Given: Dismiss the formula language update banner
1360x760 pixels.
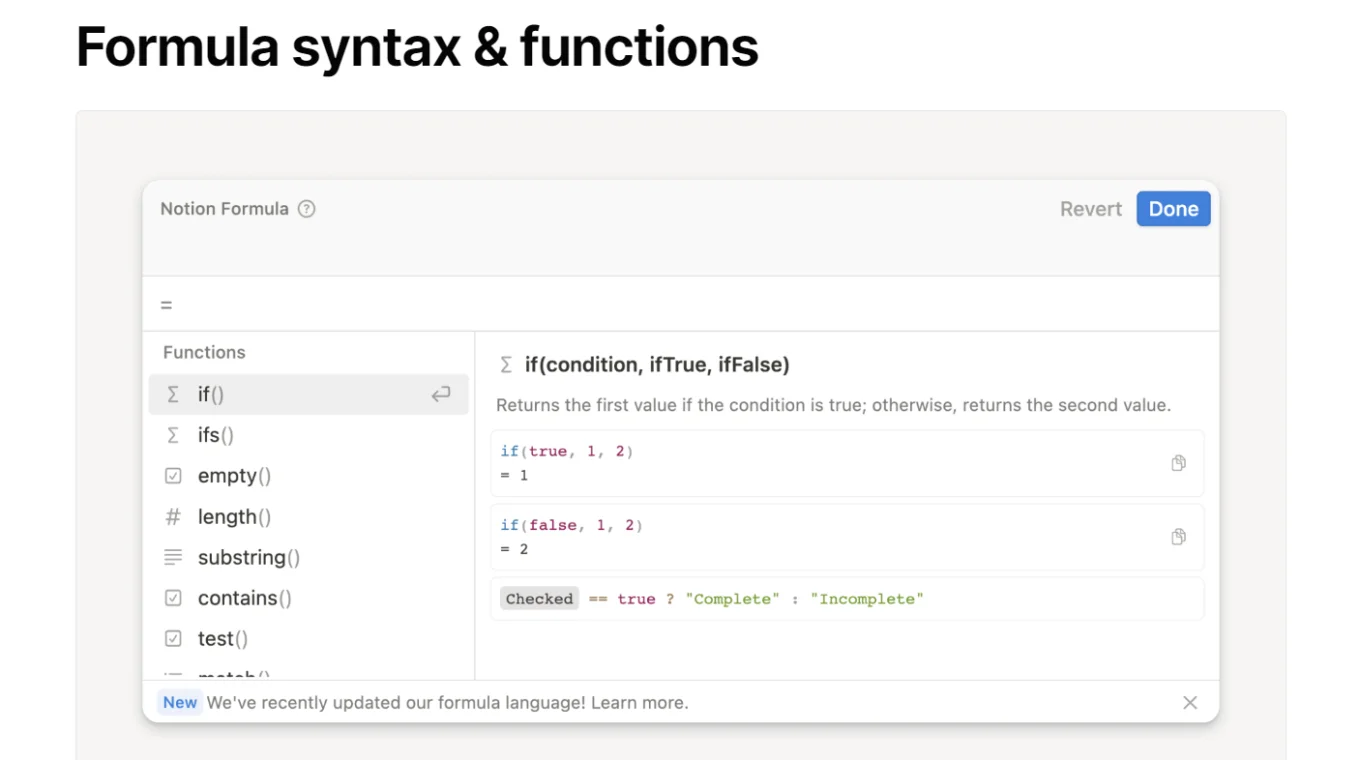Looking at the screenshot, I should 1189,703.
